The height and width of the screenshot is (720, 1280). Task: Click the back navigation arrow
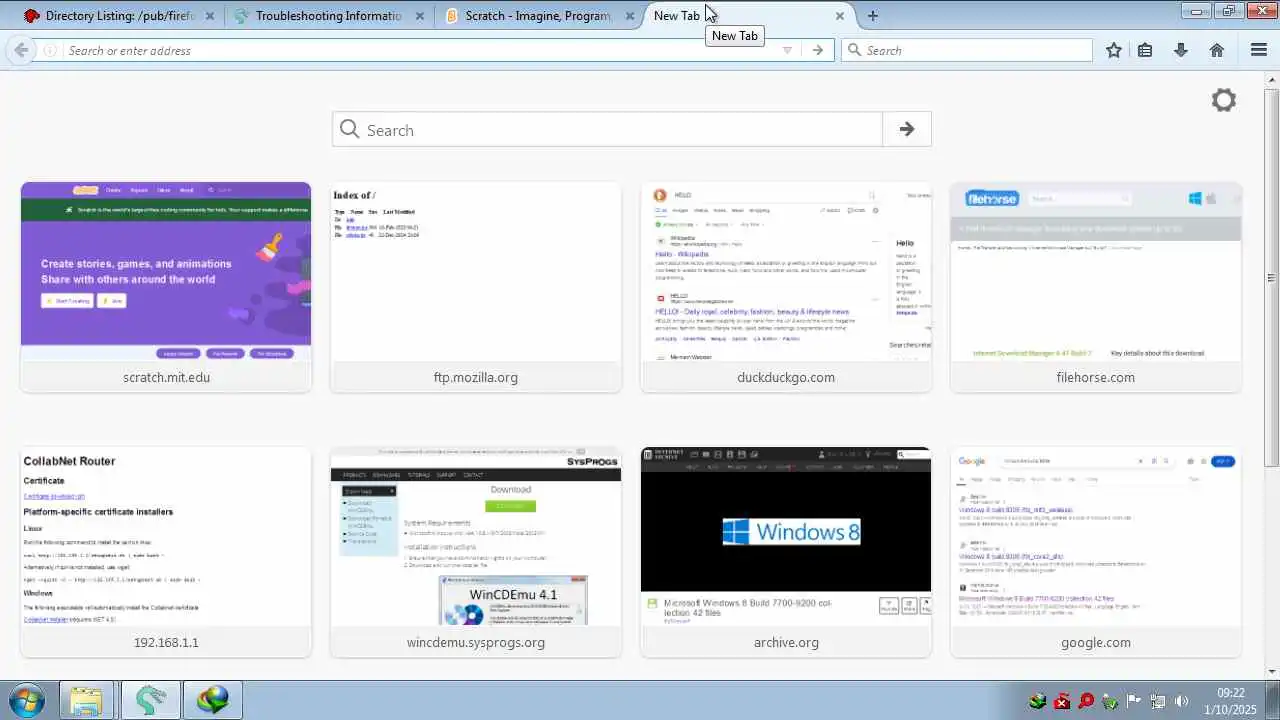[21, 50]
